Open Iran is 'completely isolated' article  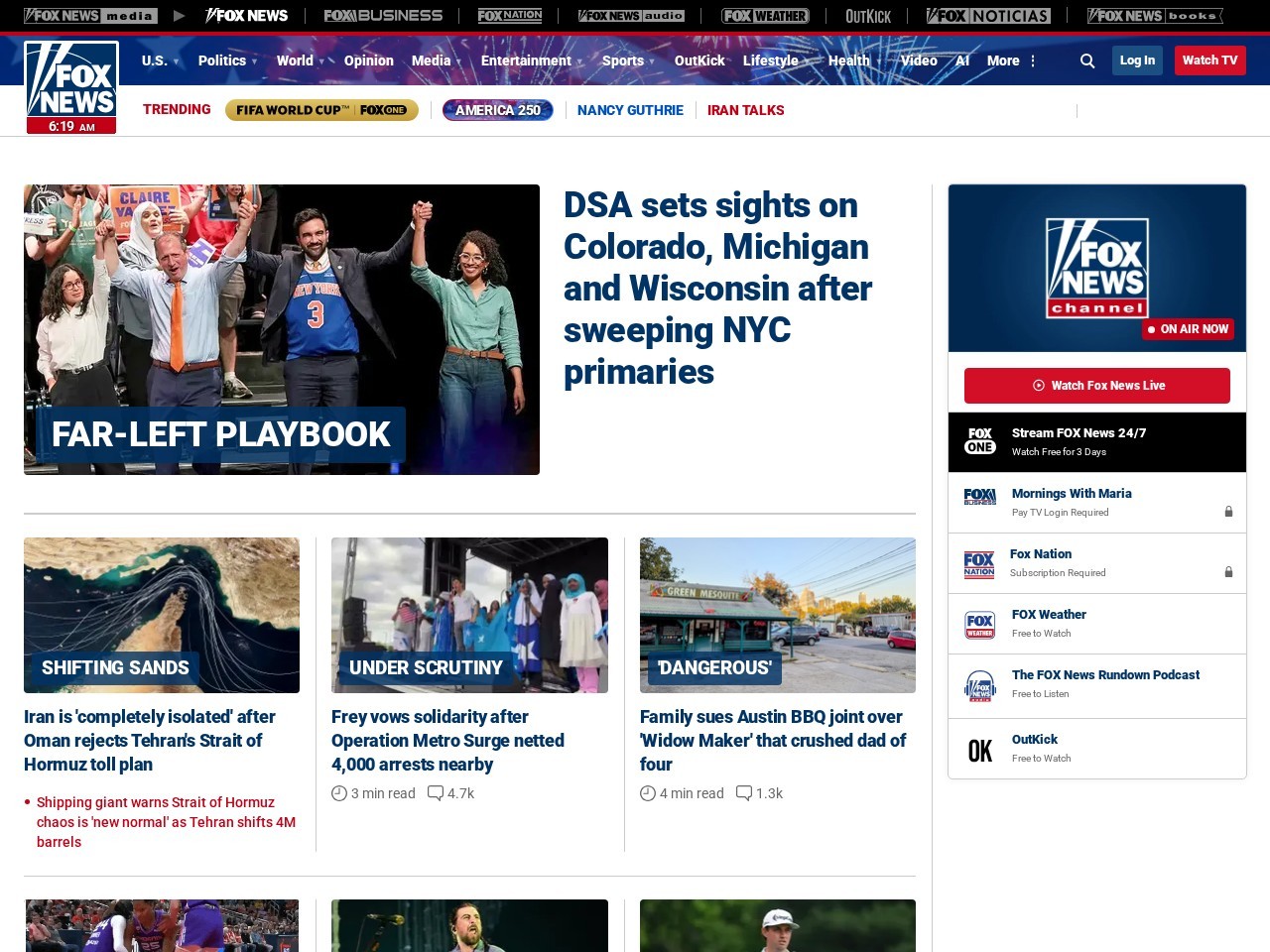click(150, 741)
